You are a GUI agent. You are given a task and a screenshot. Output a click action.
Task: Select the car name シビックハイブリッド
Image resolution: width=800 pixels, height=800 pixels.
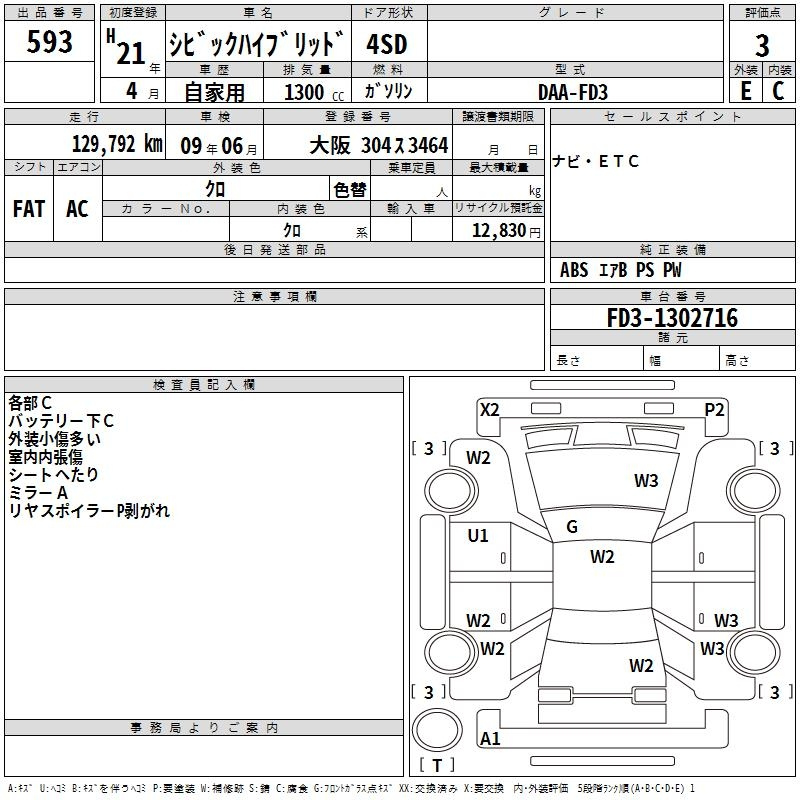(257, 43)
